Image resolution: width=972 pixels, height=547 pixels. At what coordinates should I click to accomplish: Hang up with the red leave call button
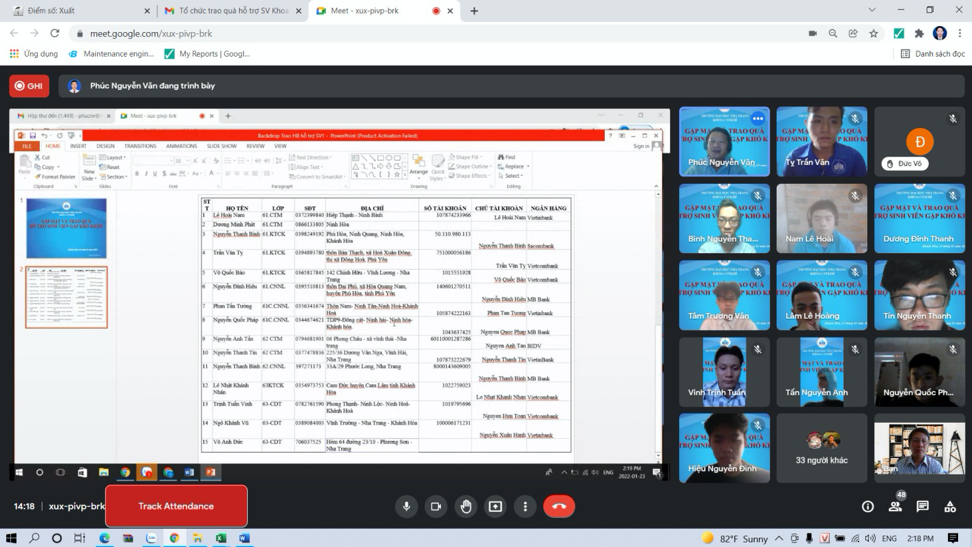point(559,506)
